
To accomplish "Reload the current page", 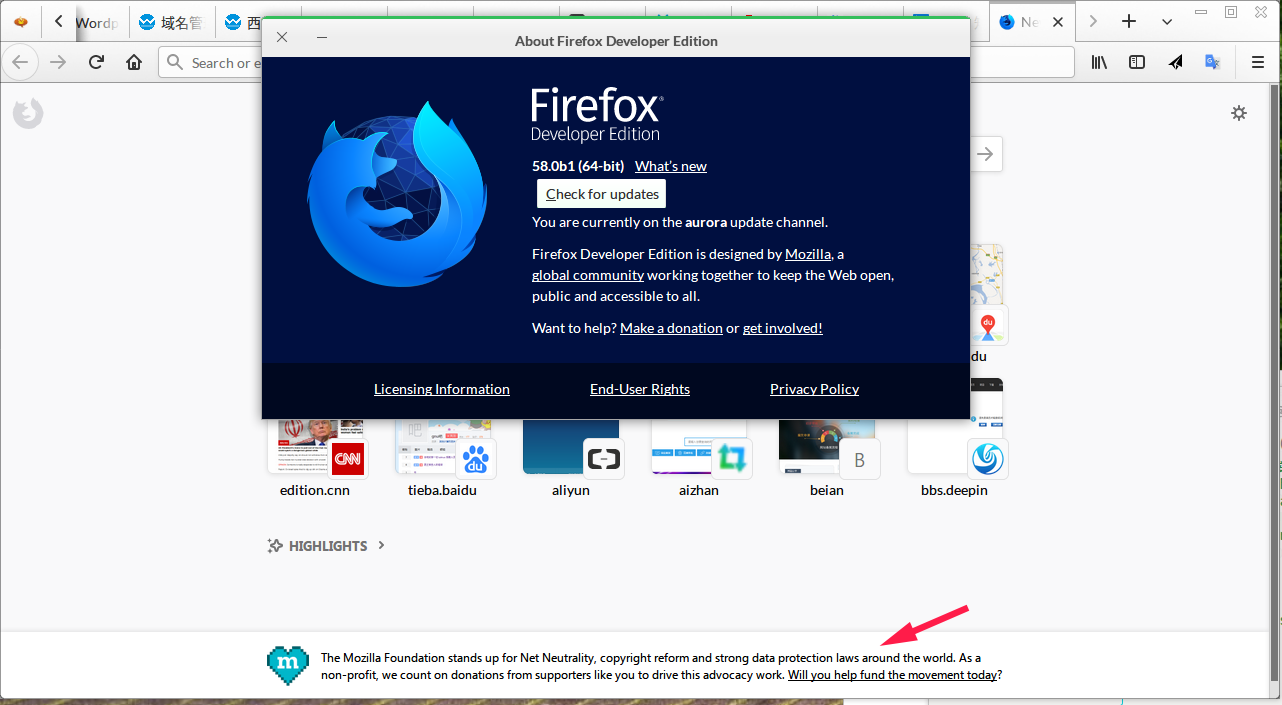I will pos(96,62).
